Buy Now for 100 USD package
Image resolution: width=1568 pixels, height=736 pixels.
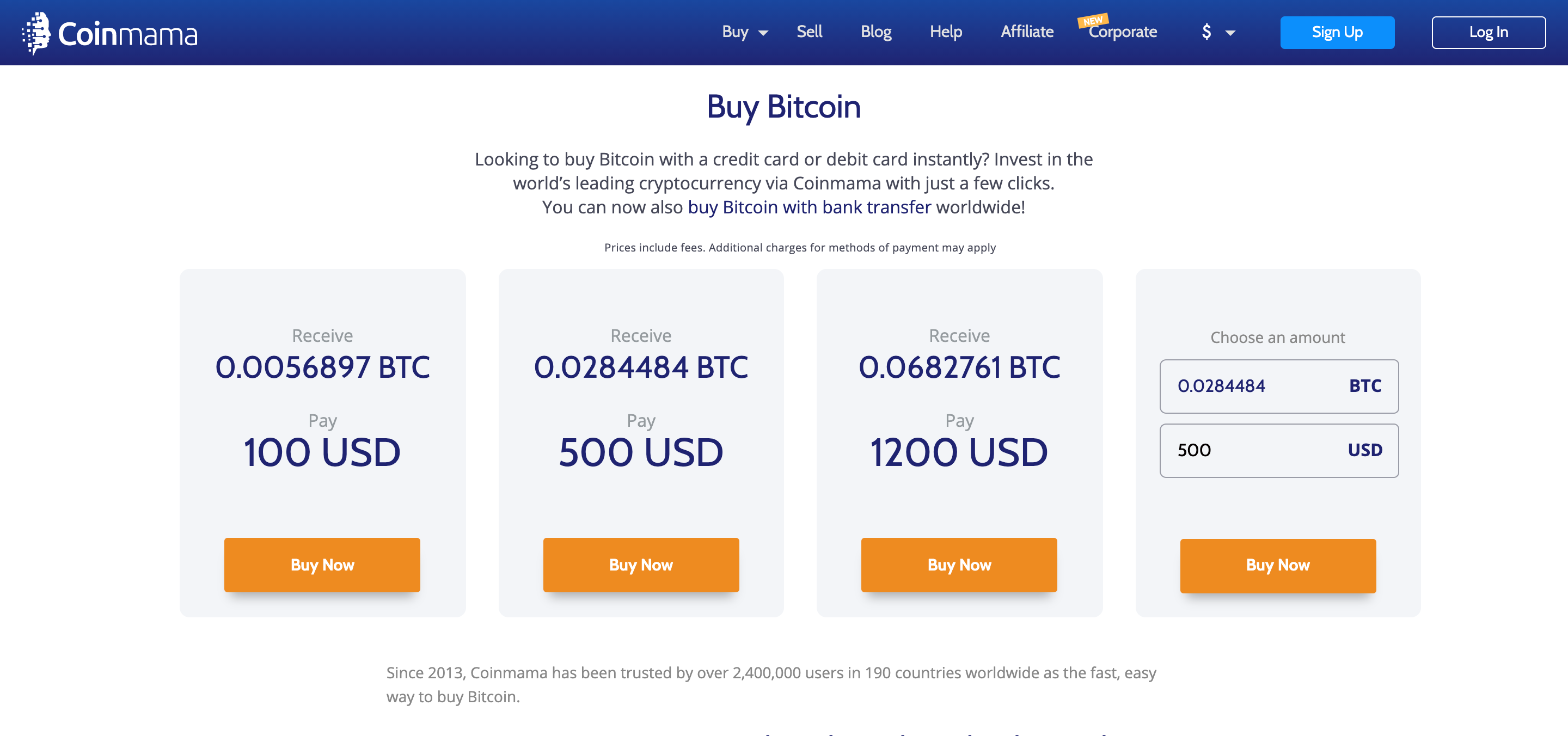point(322,565)
